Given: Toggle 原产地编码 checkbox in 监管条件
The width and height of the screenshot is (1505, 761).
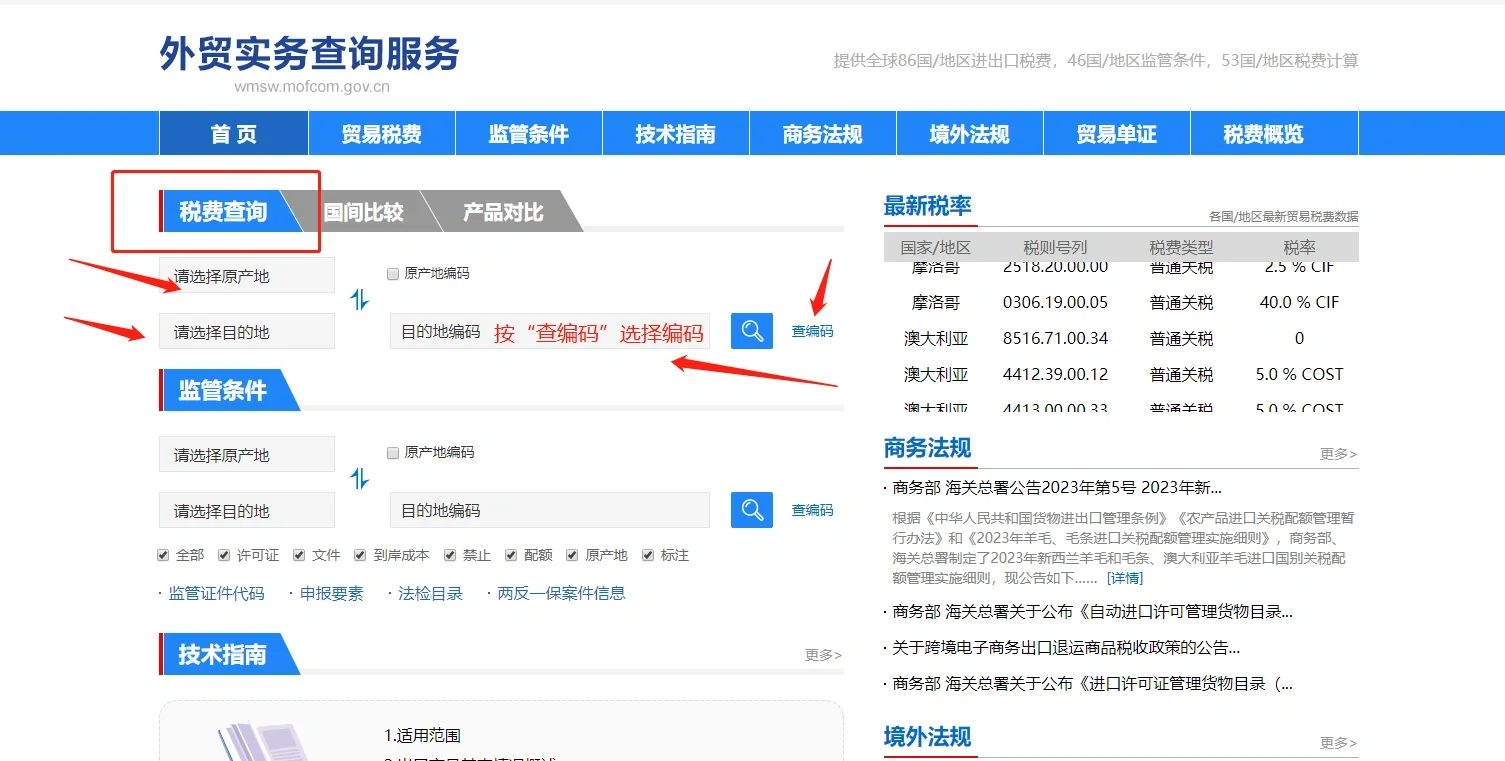Looking at the screenshot, I should (393, 453).
